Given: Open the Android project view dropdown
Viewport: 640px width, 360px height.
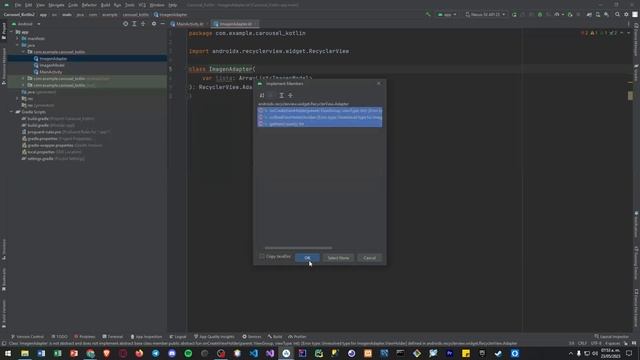Looking at the screenshot, I should (x=27, y=24).
